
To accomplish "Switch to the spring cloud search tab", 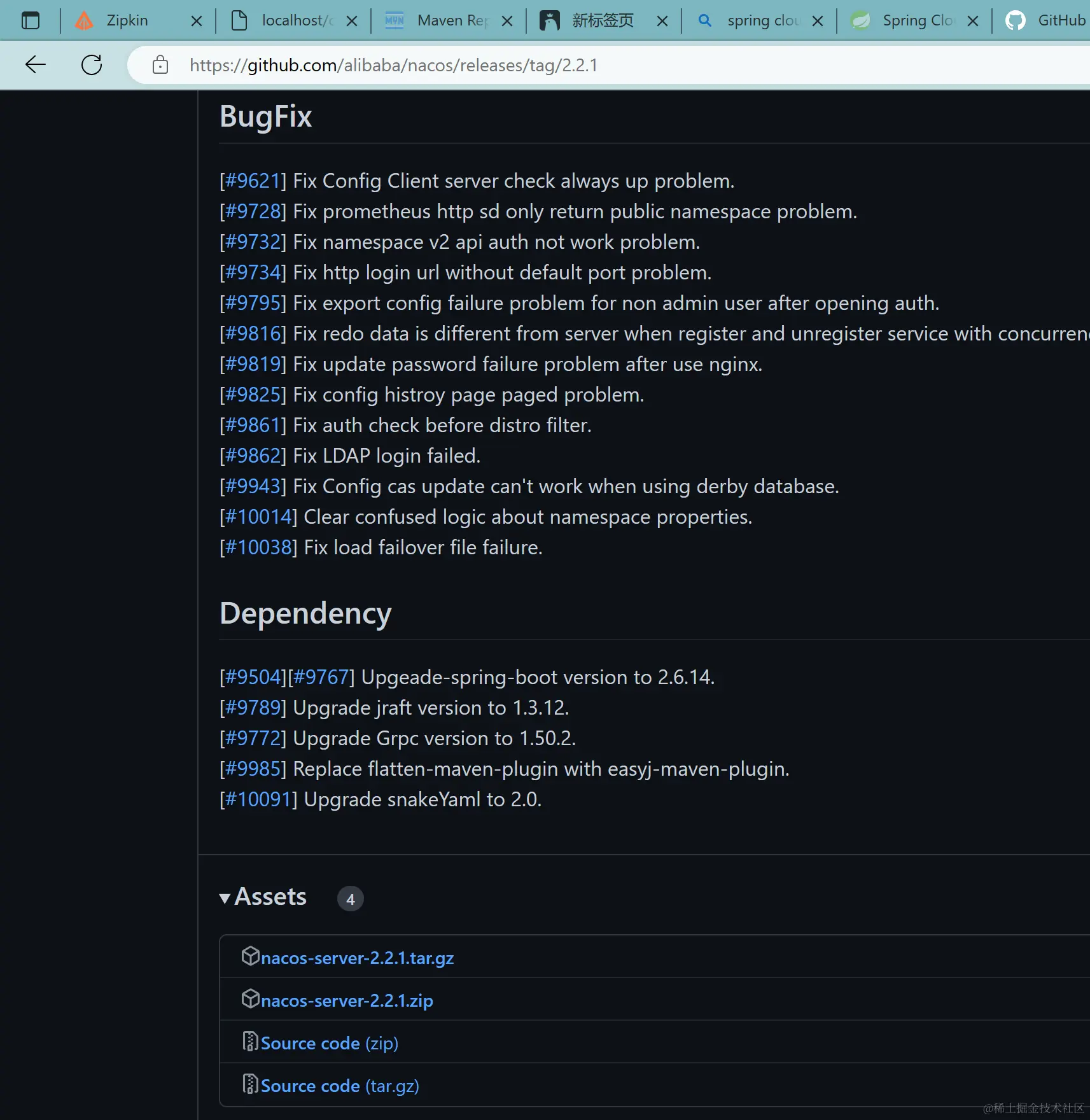I will click(759, 21).
